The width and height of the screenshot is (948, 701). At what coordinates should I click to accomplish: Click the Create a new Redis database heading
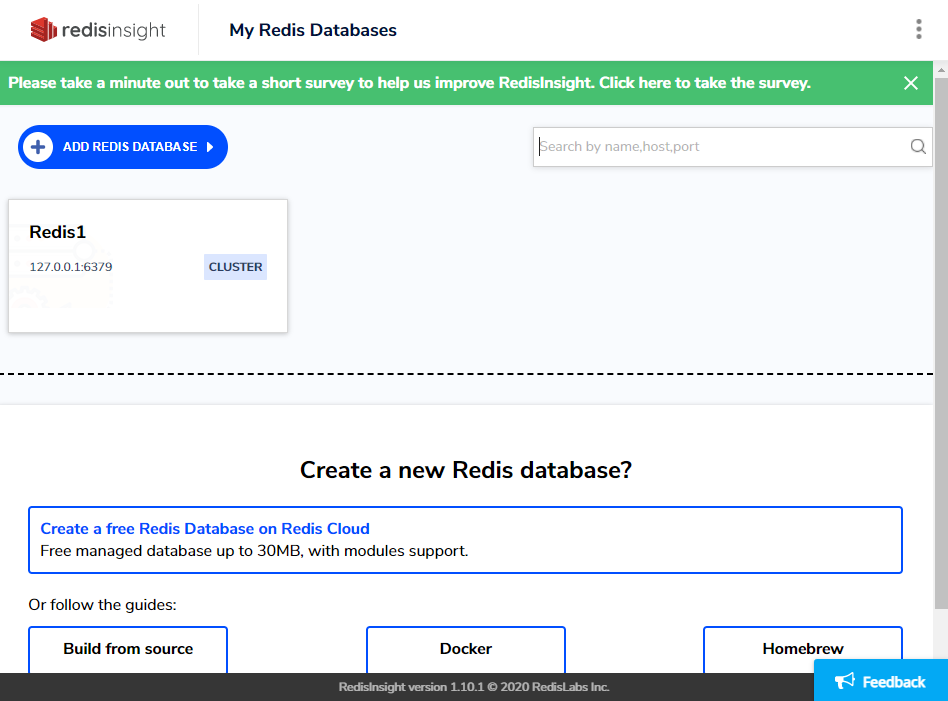point(466,470)
